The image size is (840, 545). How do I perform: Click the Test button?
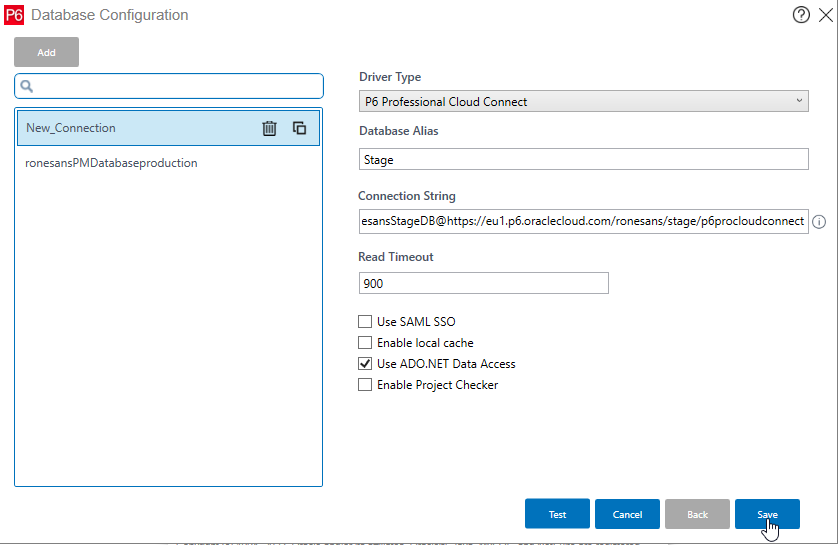557,514
